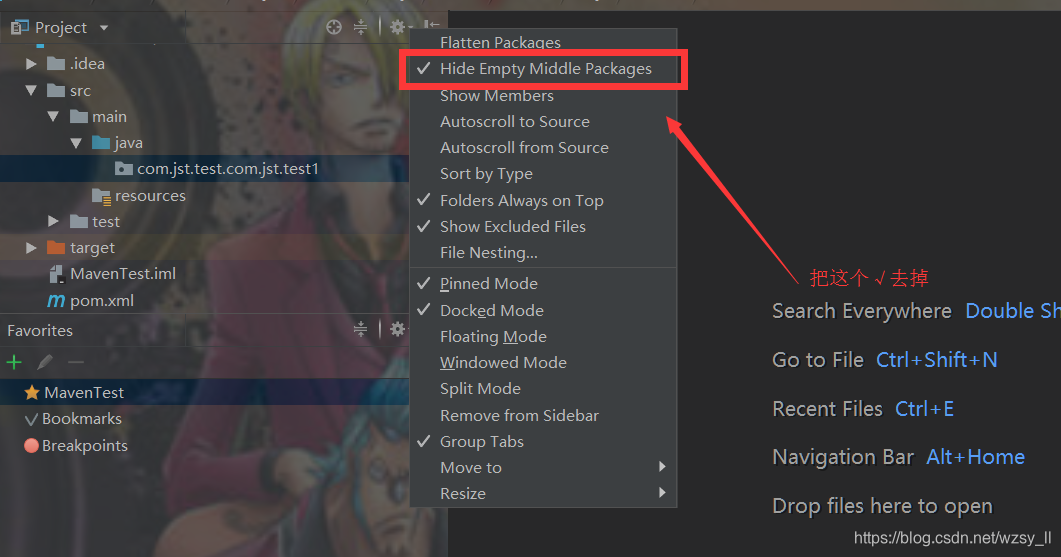Uncheck Hide Empty Middle Packages

[x=543, y=69]
